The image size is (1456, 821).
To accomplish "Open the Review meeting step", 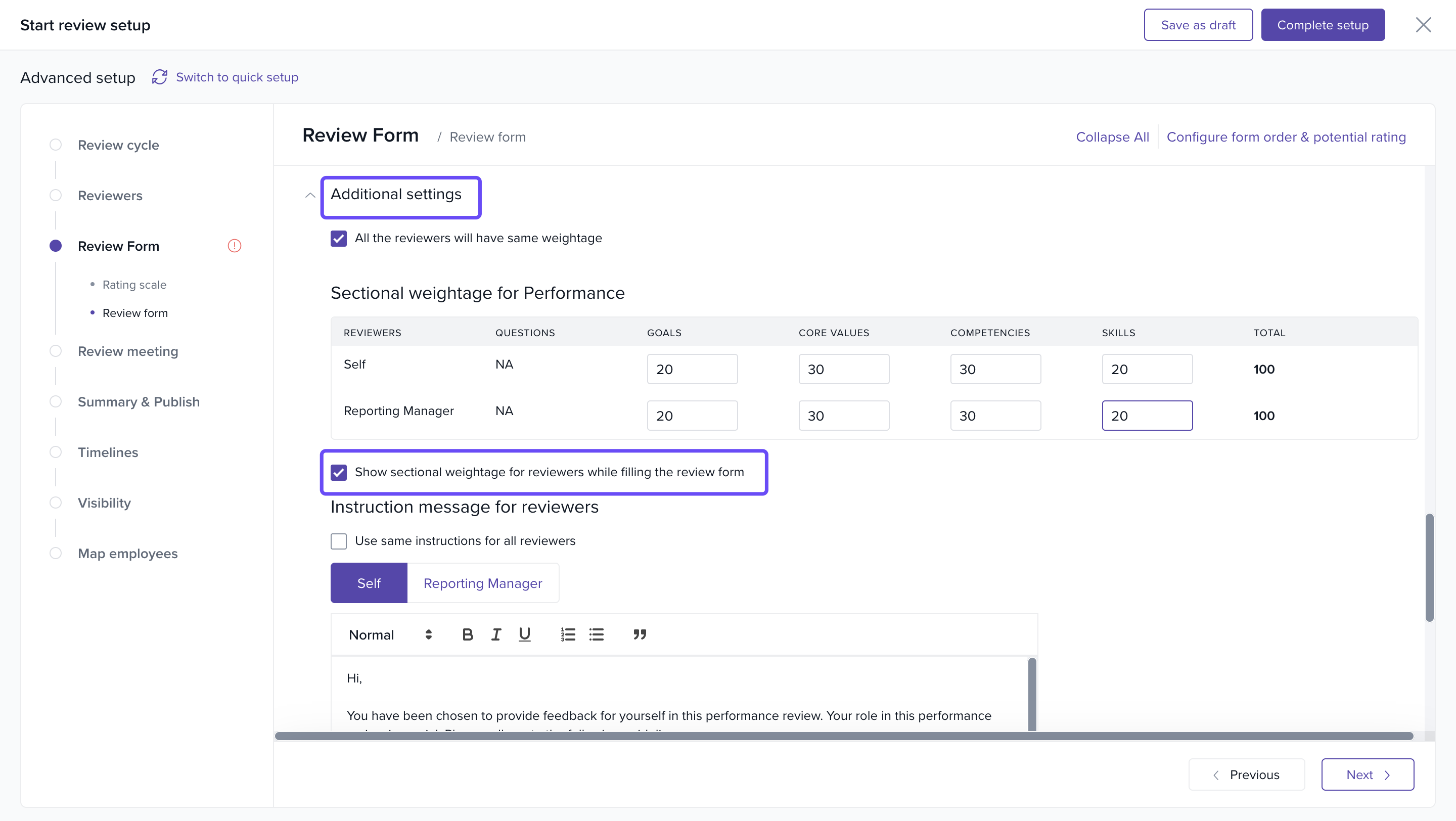I will pyautogui.click(x=128, y=351).
